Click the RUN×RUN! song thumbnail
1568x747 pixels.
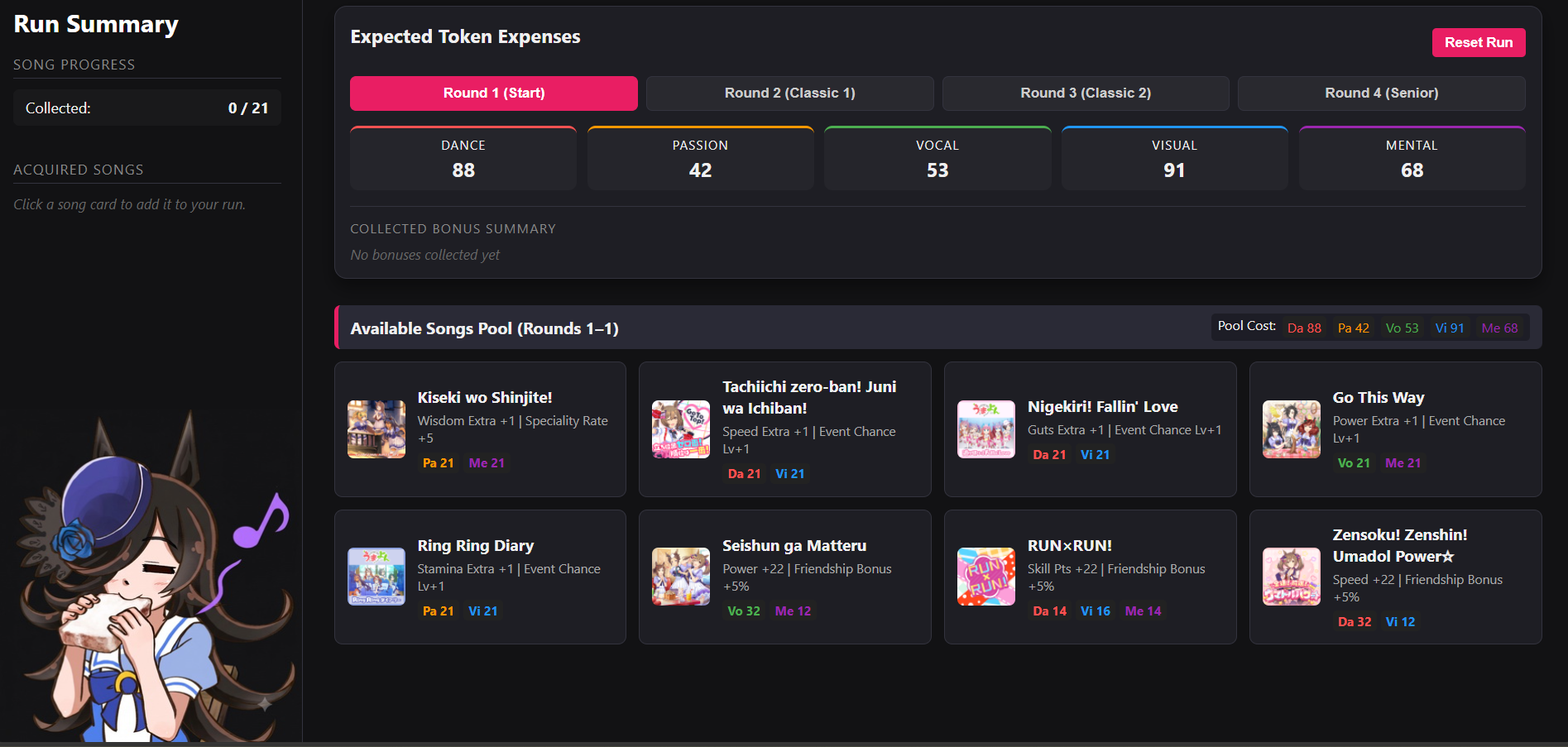tap(986, 577)
